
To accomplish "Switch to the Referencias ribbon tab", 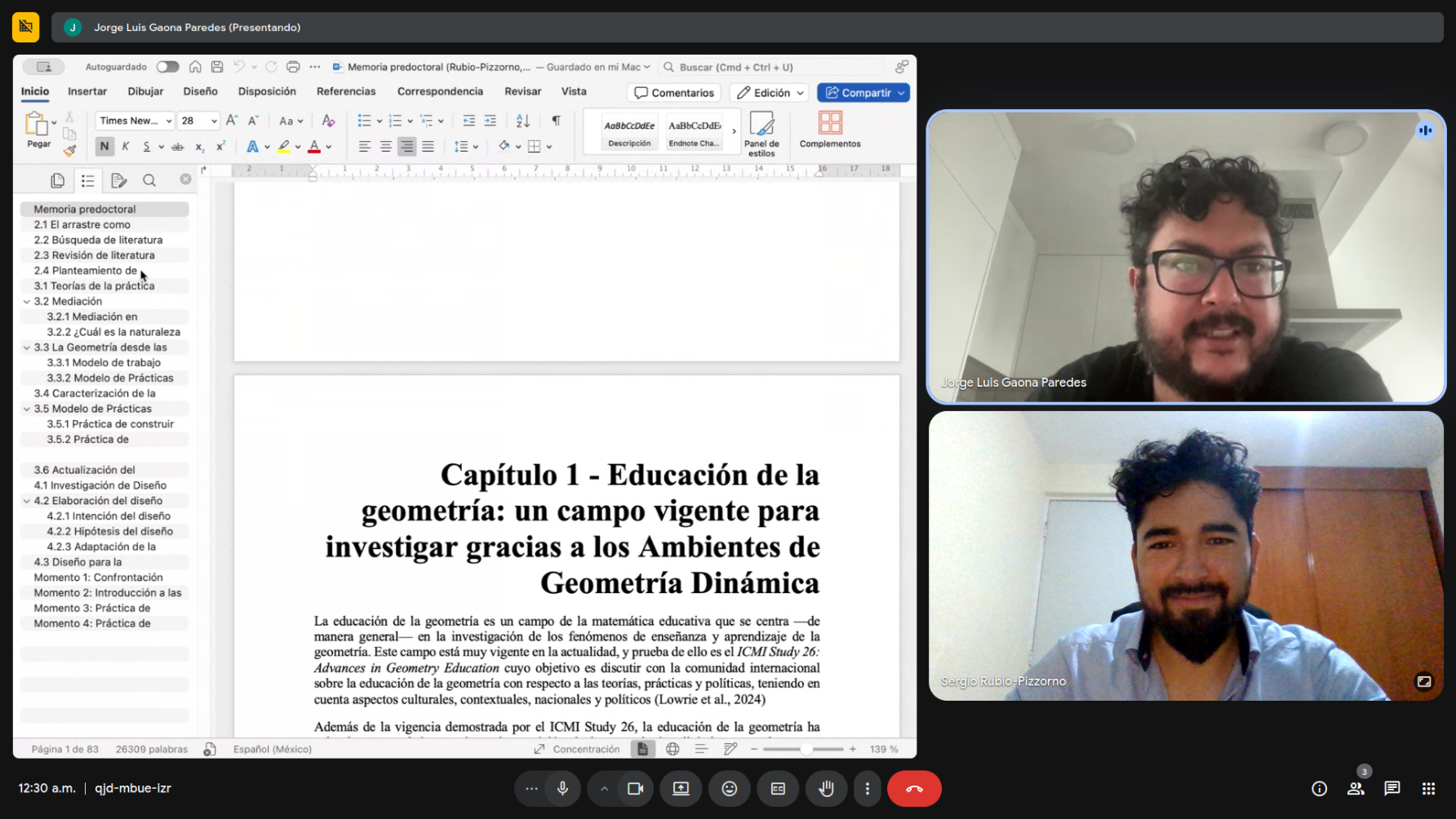I will 346,91.
